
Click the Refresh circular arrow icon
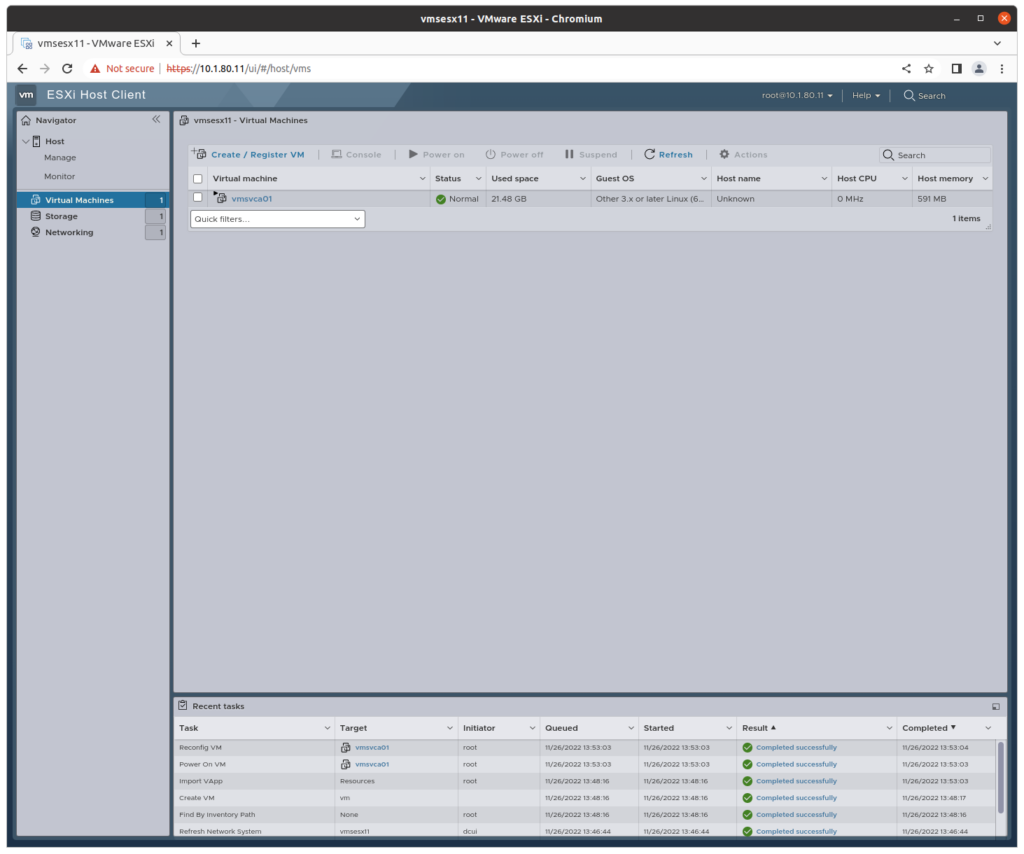(x=649, y=154)
